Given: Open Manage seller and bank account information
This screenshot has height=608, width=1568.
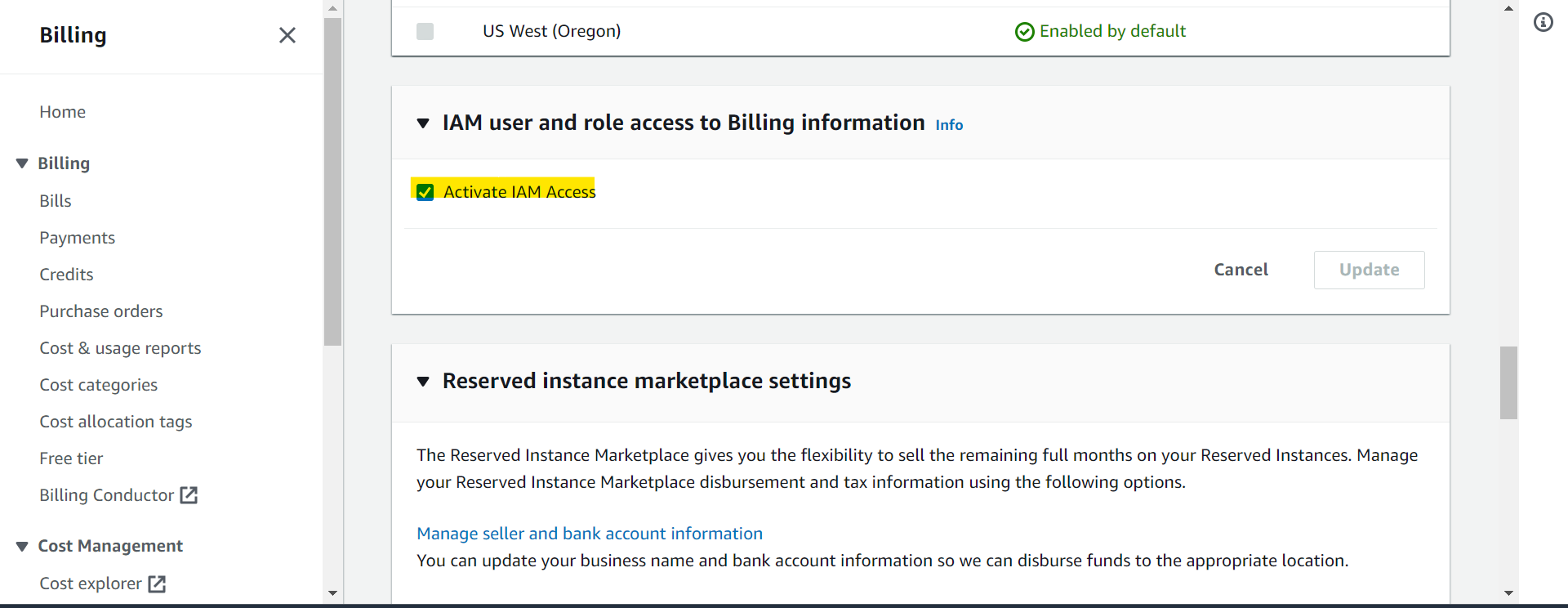Looking at the screenshot, I should 590,534.
